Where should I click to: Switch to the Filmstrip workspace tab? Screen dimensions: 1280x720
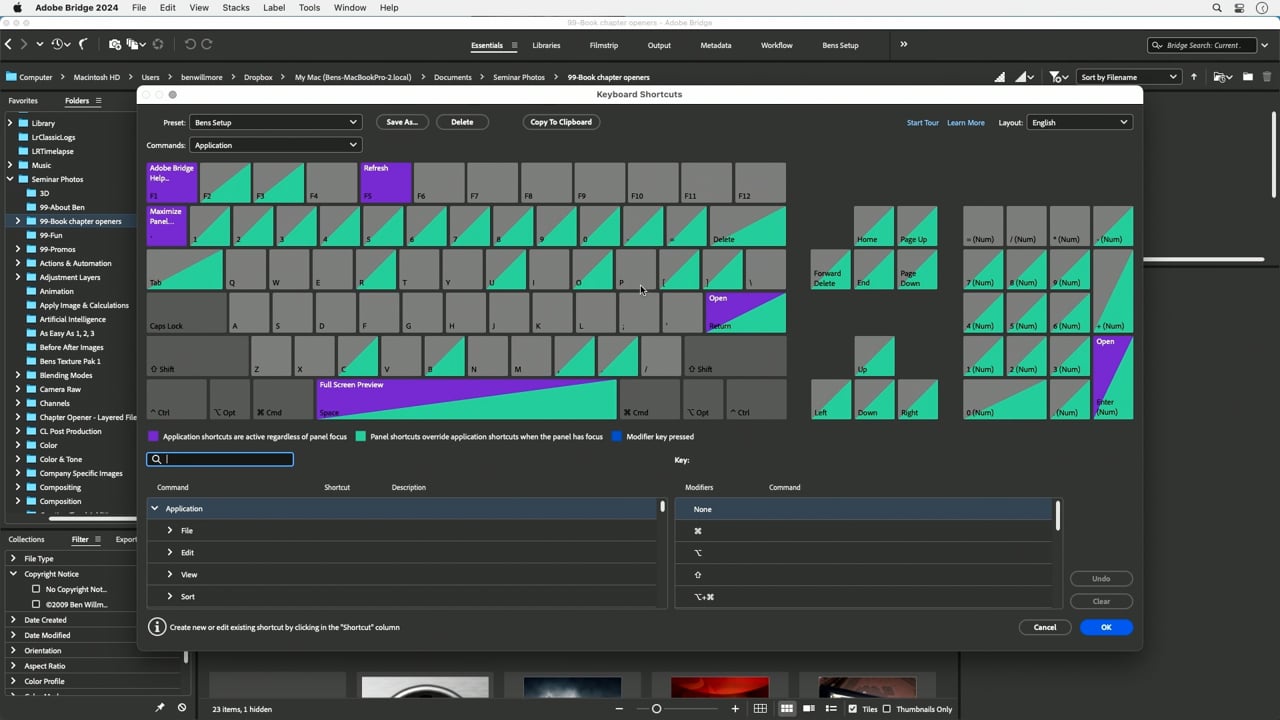pyautogui.click(x=603, y=45)
